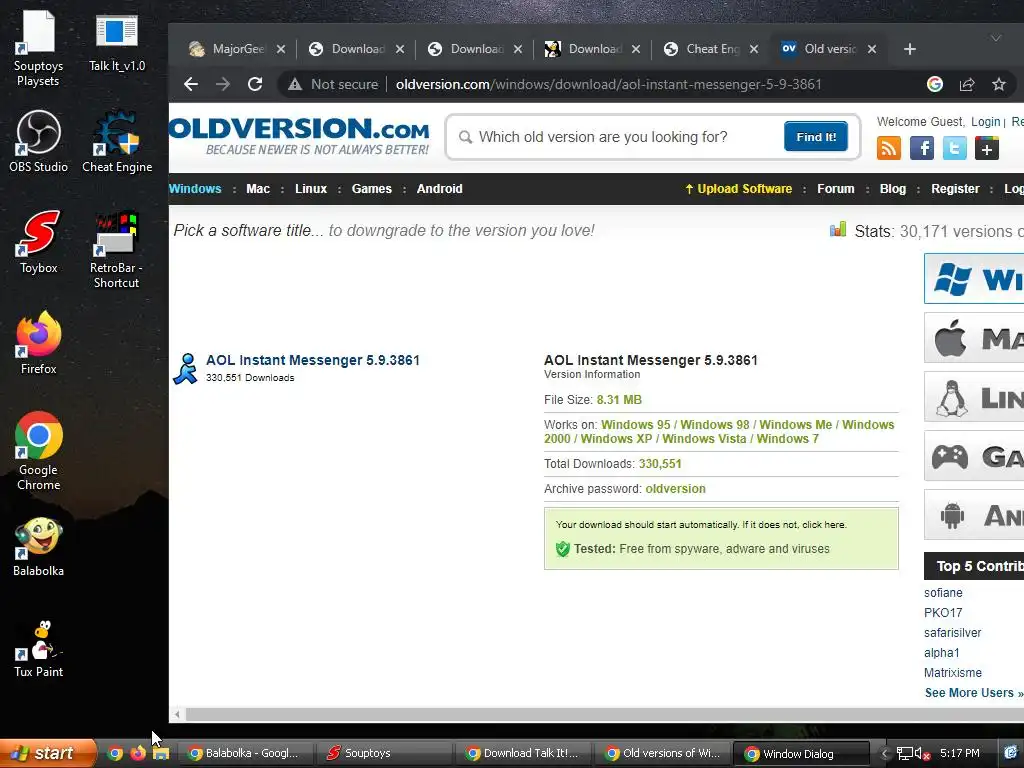Click the Not secure warning icon
This screenshot has width=1024, height=768.
pos(295,84)
